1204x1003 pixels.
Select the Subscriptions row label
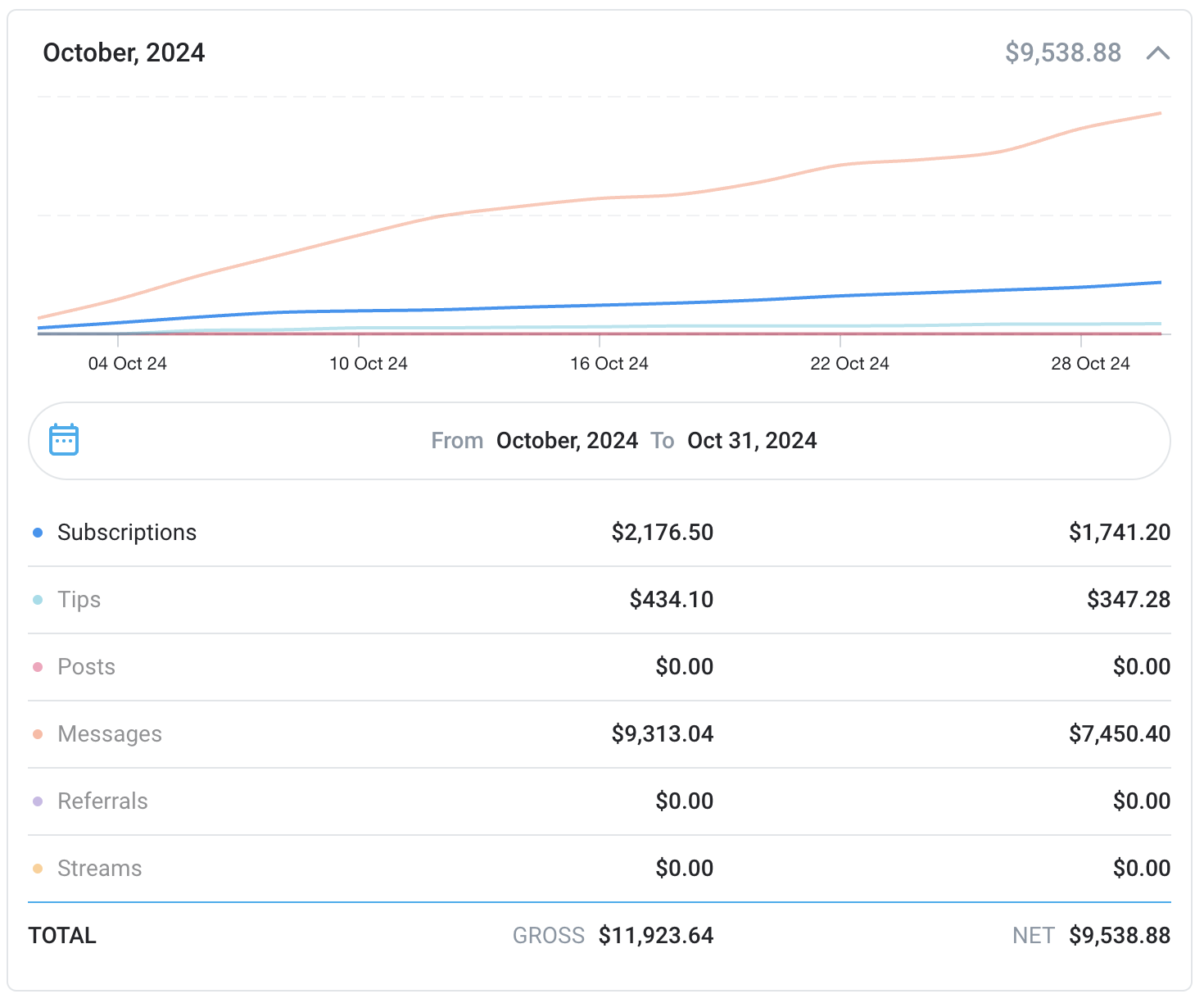click(127, 533)
